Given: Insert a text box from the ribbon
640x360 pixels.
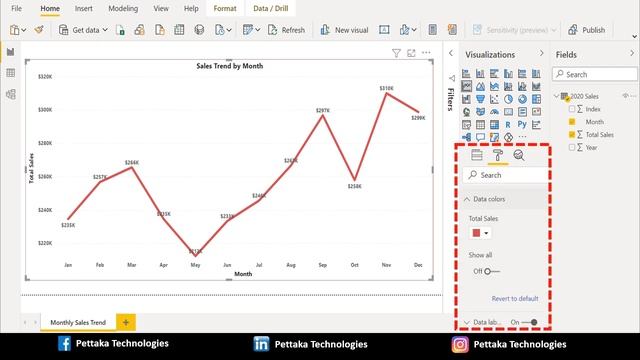Looking at the screenshot, I should pyautogui.click(x=384, y=30).
